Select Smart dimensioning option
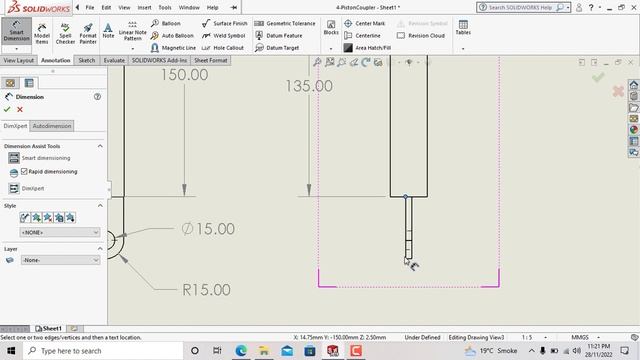The image size is (640, 360). 40,158
